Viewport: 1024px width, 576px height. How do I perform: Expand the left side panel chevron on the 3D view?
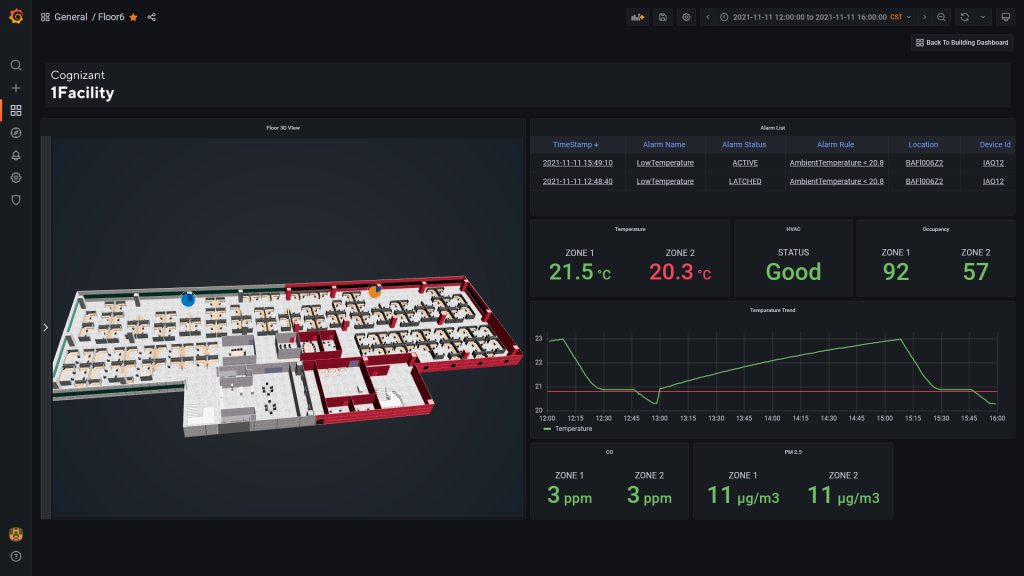45,327
